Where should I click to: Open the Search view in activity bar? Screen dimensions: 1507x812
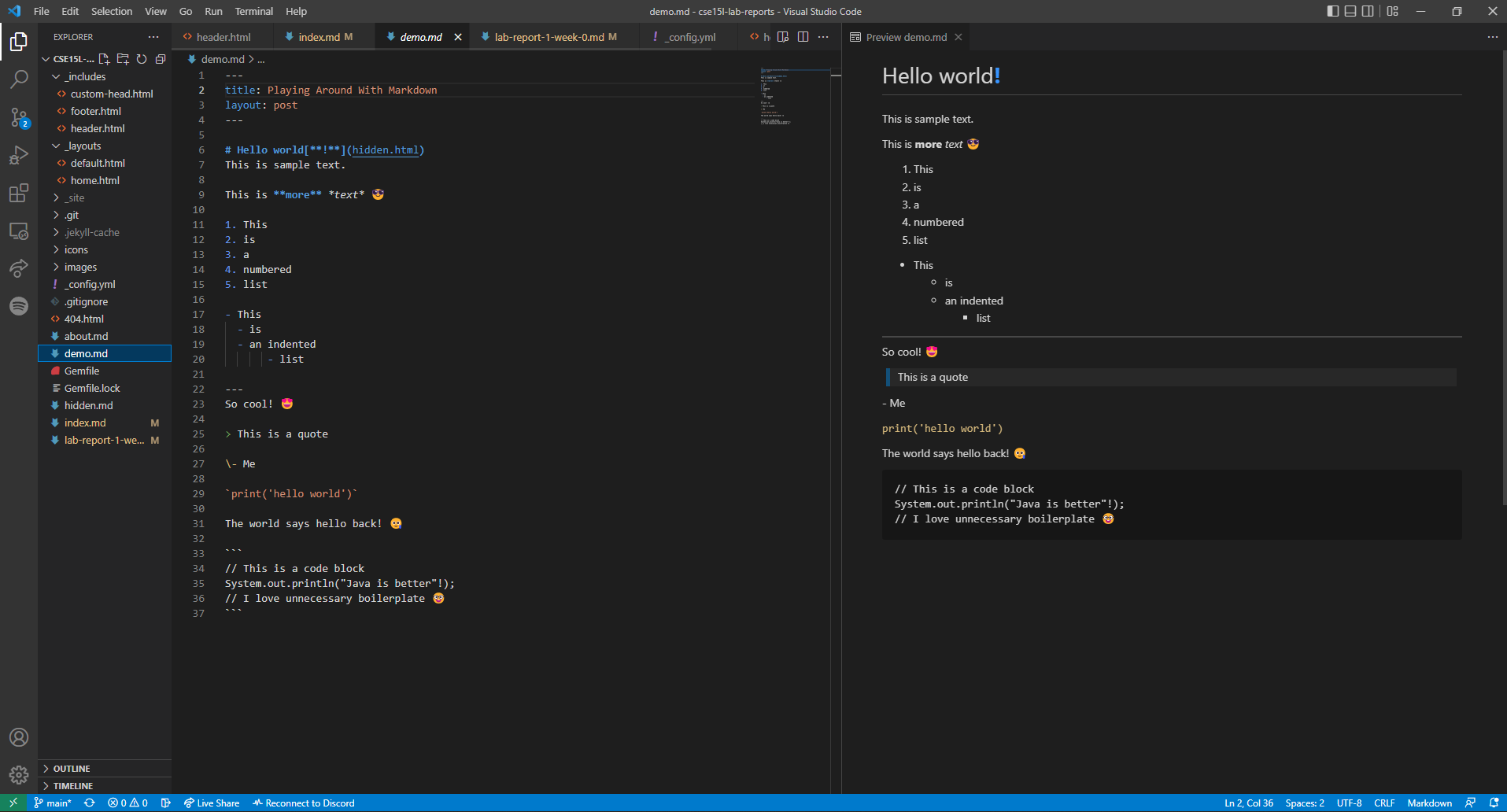pyautogui.click(x=19, y=79)
